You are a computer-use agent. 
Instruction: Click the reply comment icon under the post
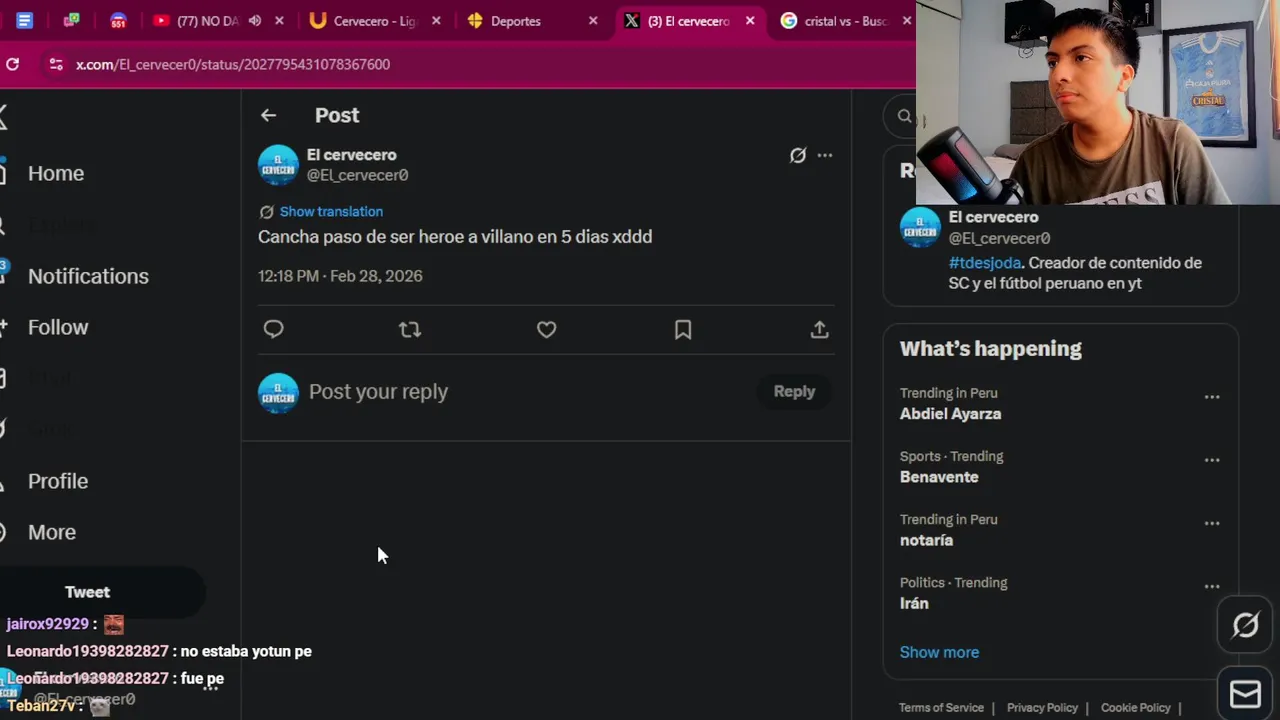point(273,329)
